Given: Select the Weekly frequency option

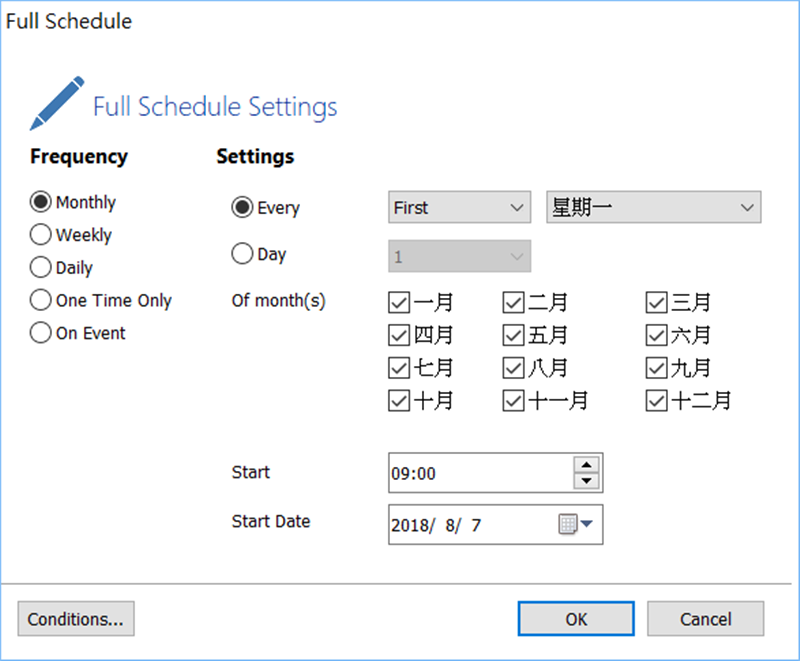Looking at the screenshot, I should (x=41, y=235).
